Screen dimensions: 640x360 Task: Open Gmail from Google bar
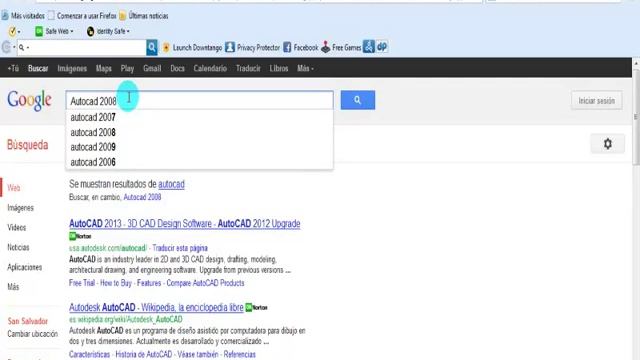pyautogui.click(x=152, y=69)
